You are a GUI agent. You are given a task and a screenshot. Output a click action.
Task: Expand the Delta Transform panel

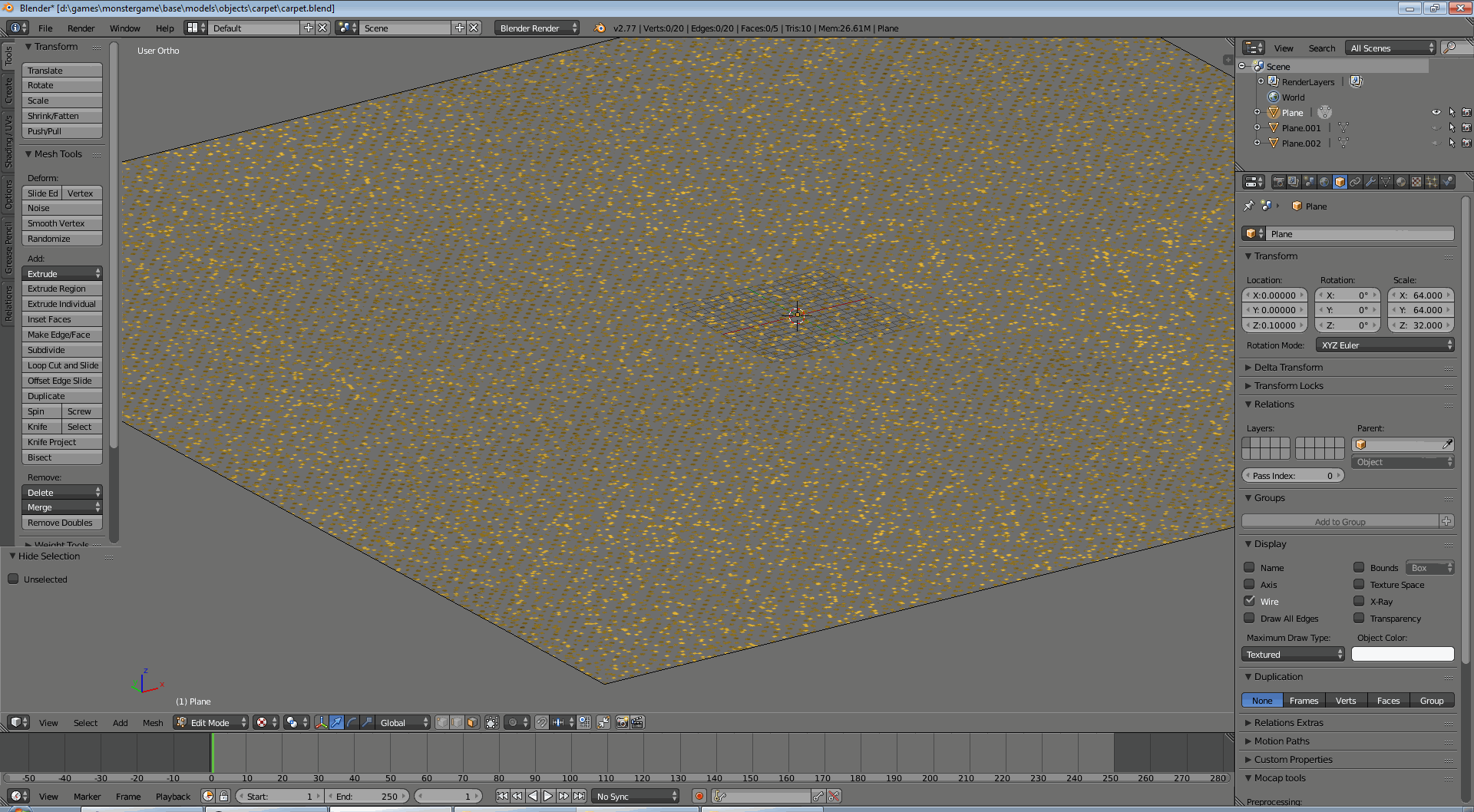(1288, 368)
